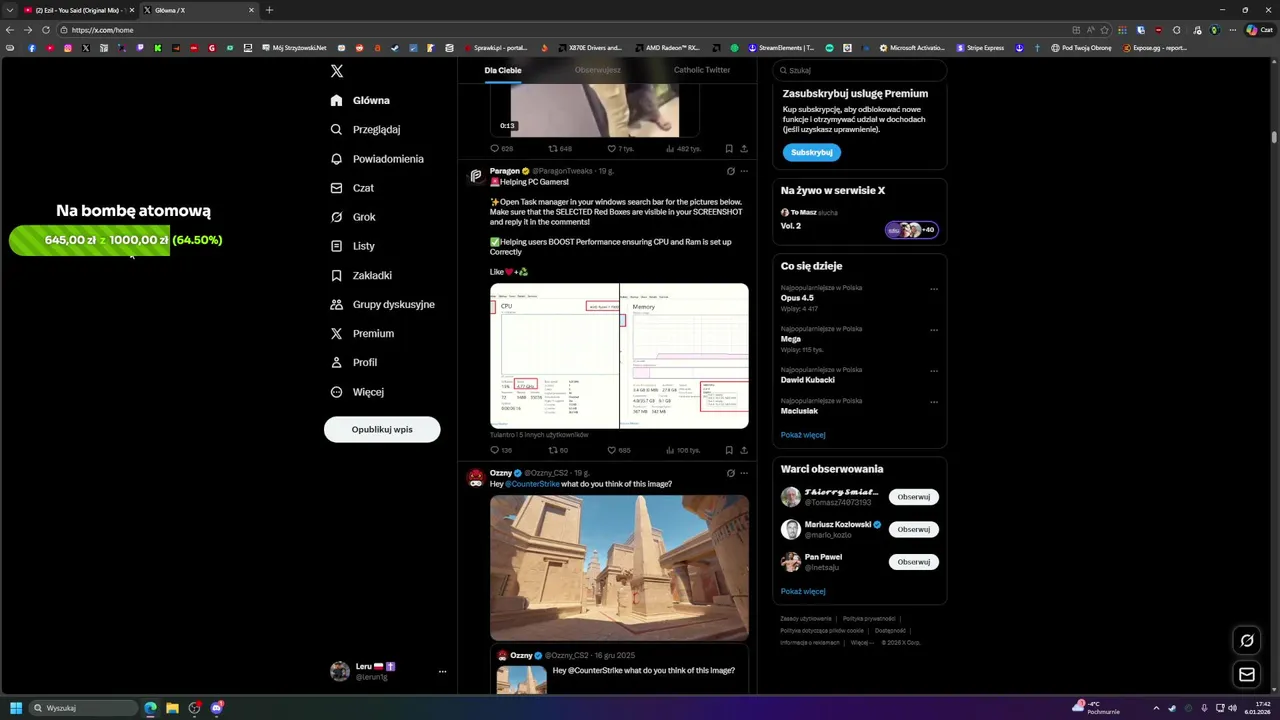Click the Na bombę atomową donation progress bar
The width and height of the screenshot is (1280, 720).
(x=116, y=240)
